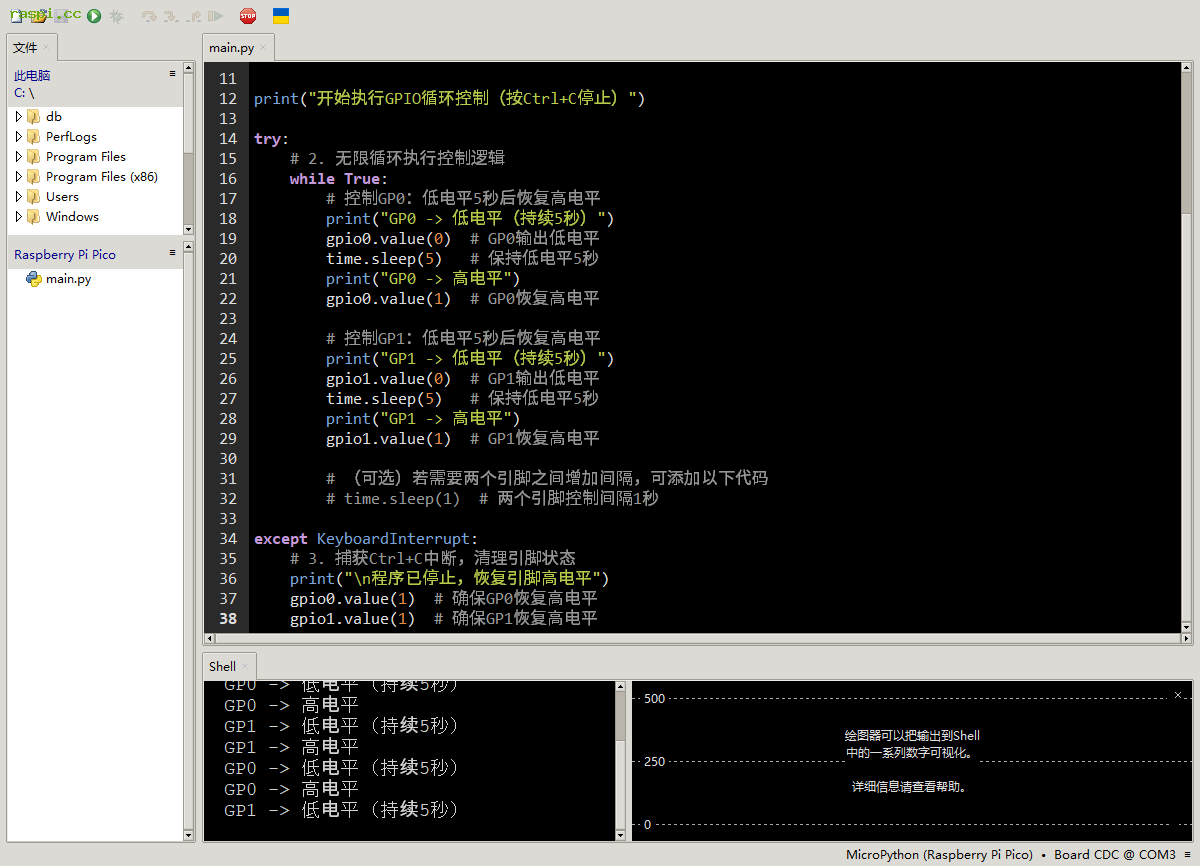Open the Raspberry Pi Pico panel menu
The image size is (1200, 866).
click(x=172, y=253)
